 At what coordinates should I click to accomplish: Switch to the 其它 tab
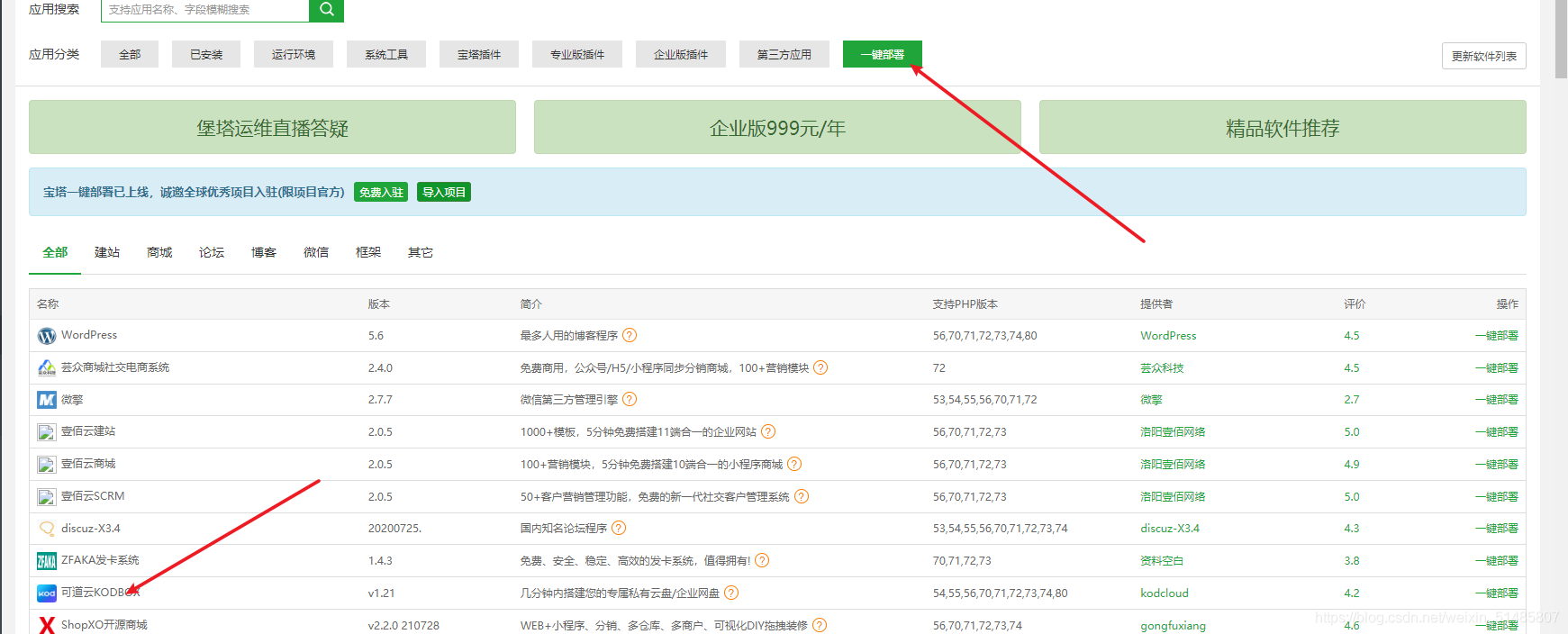tap(421, 252)
